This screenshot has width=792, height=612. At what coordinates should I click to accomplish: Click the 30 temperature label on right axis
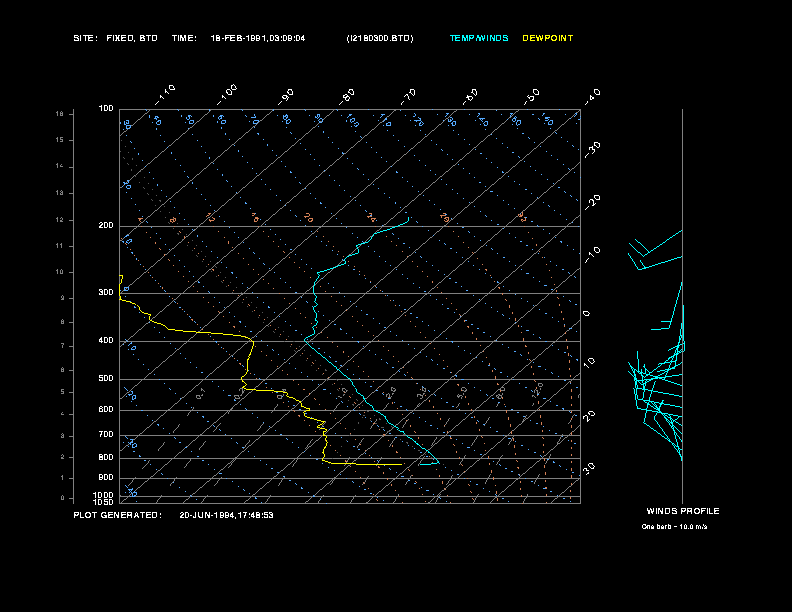(x=589, y=468)
